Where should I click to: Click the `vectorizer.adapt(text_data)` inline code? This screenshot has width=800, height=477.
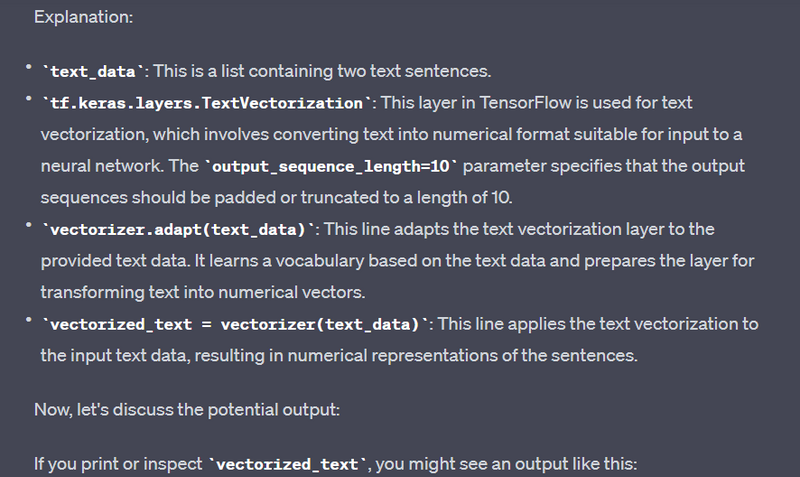point(176,229)
